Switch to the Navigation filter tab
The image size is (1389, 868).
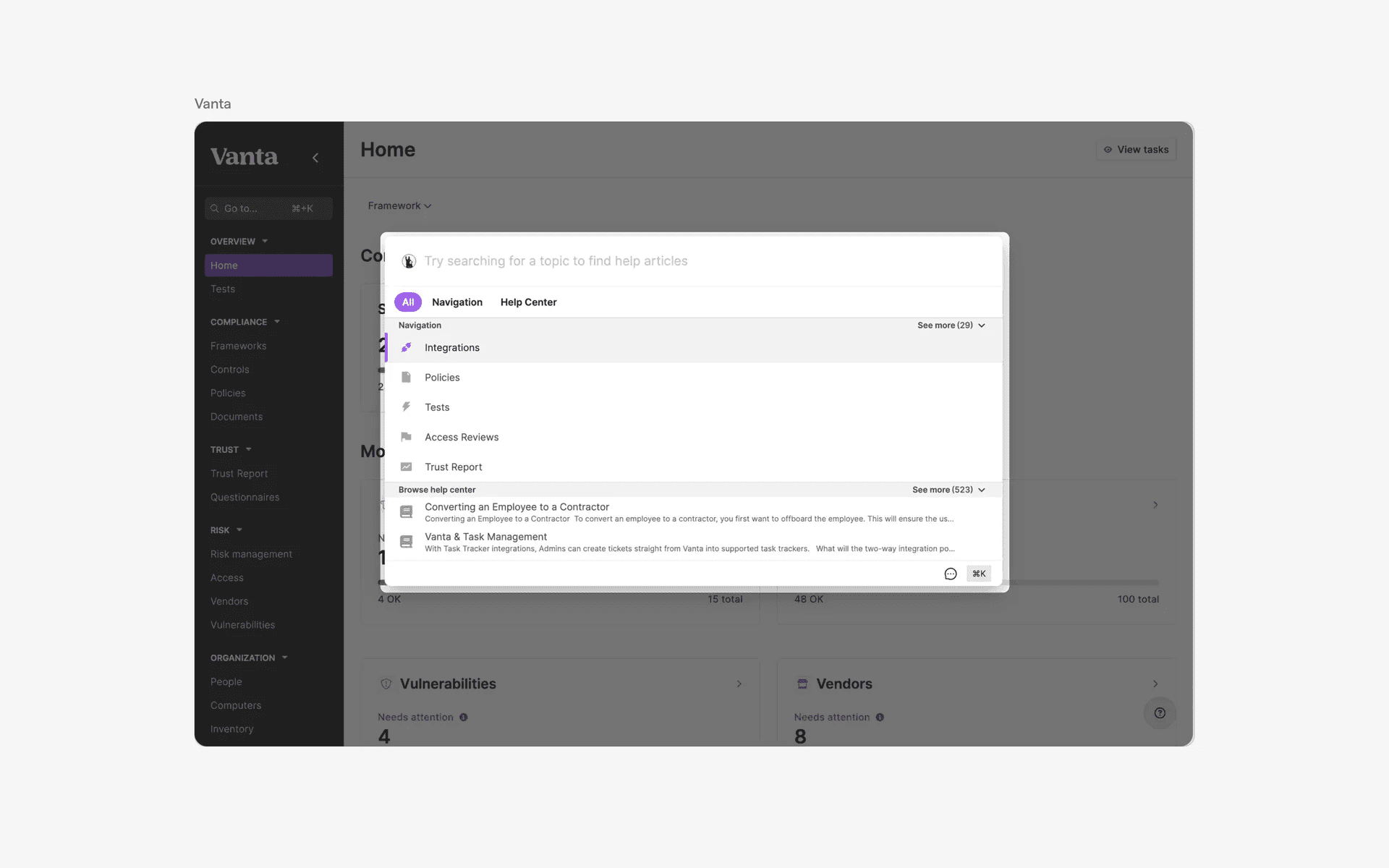(x=456, y=302)
